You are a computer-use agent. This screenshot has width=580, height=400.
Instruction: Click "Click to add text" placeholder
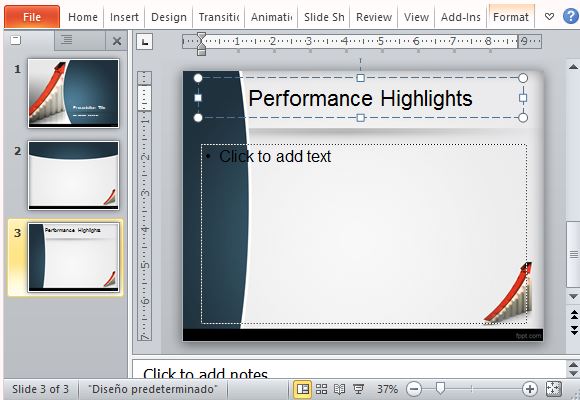275,156
